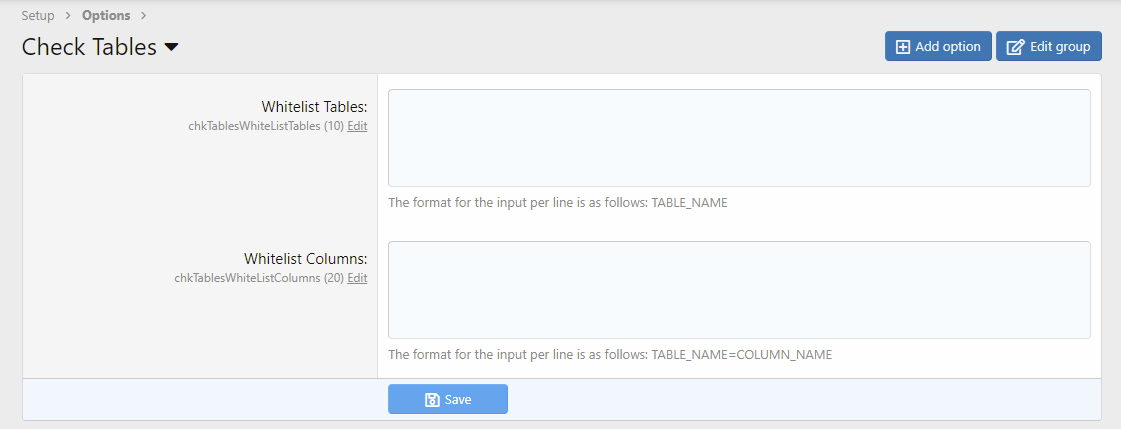This screenshot has height=429, width=1121.
Task: Edit the chkTablesWhiteListColumns option
Action: tap(357, 278)
